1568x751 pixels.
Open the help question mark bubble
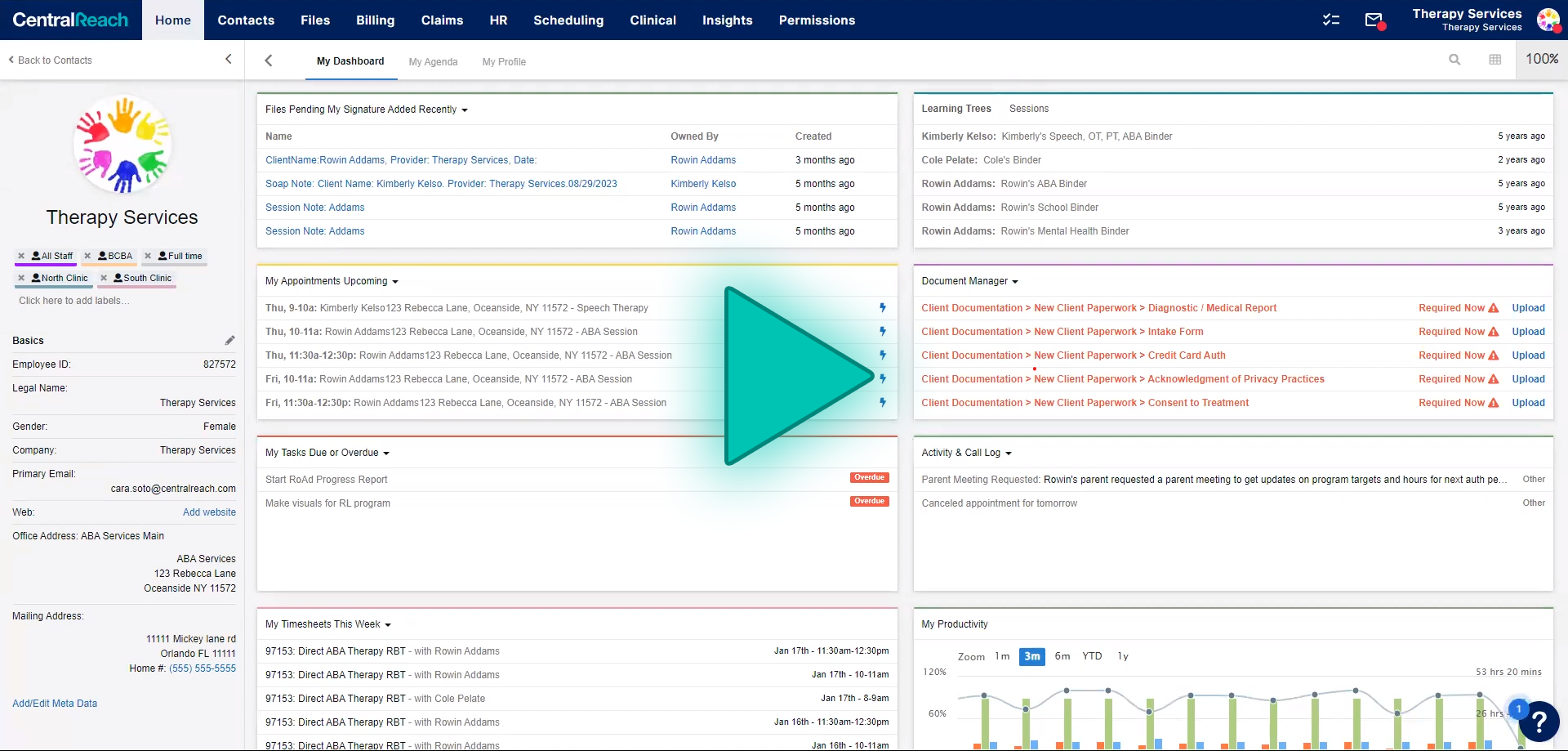(1539, 722)
